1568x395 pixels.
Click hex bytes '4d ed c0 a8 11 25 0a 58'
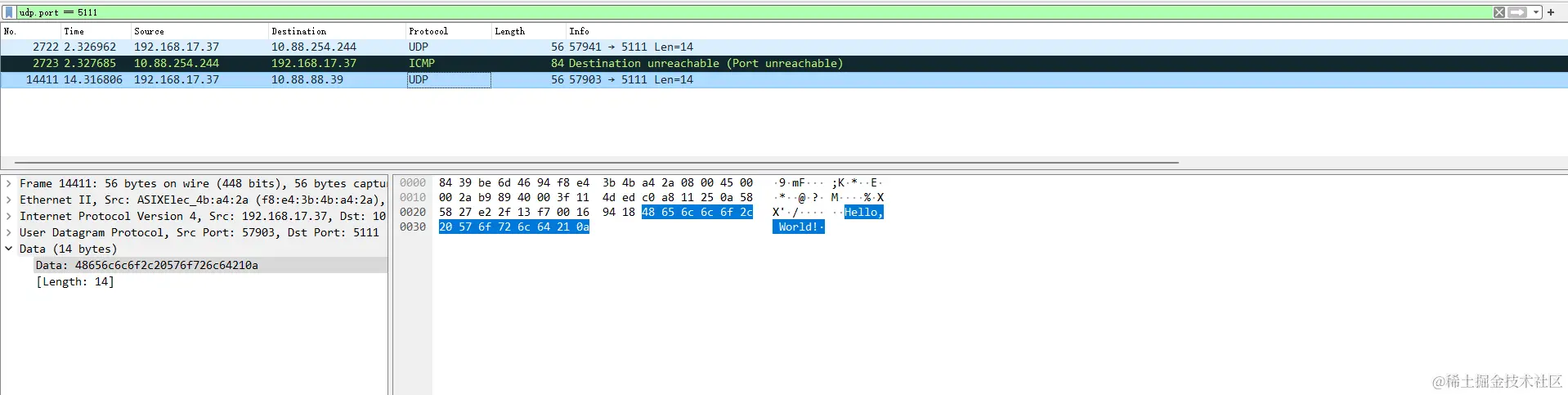[x=678, y=198]
